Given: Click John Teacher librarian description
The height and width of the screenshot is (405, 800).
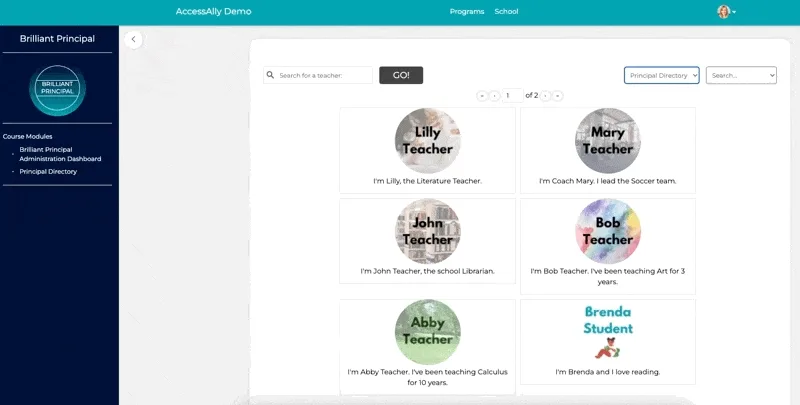Looking at the screenshot, I should (x=428, y=271).
